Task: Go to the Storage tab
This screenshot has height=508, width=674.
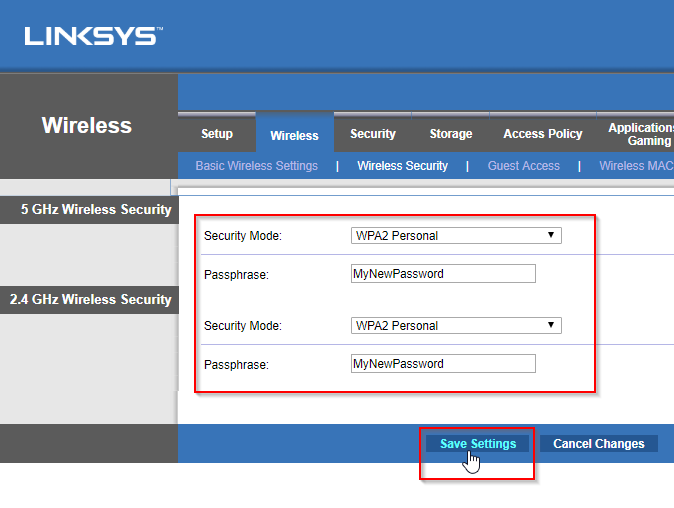Action: pos(450,133)
